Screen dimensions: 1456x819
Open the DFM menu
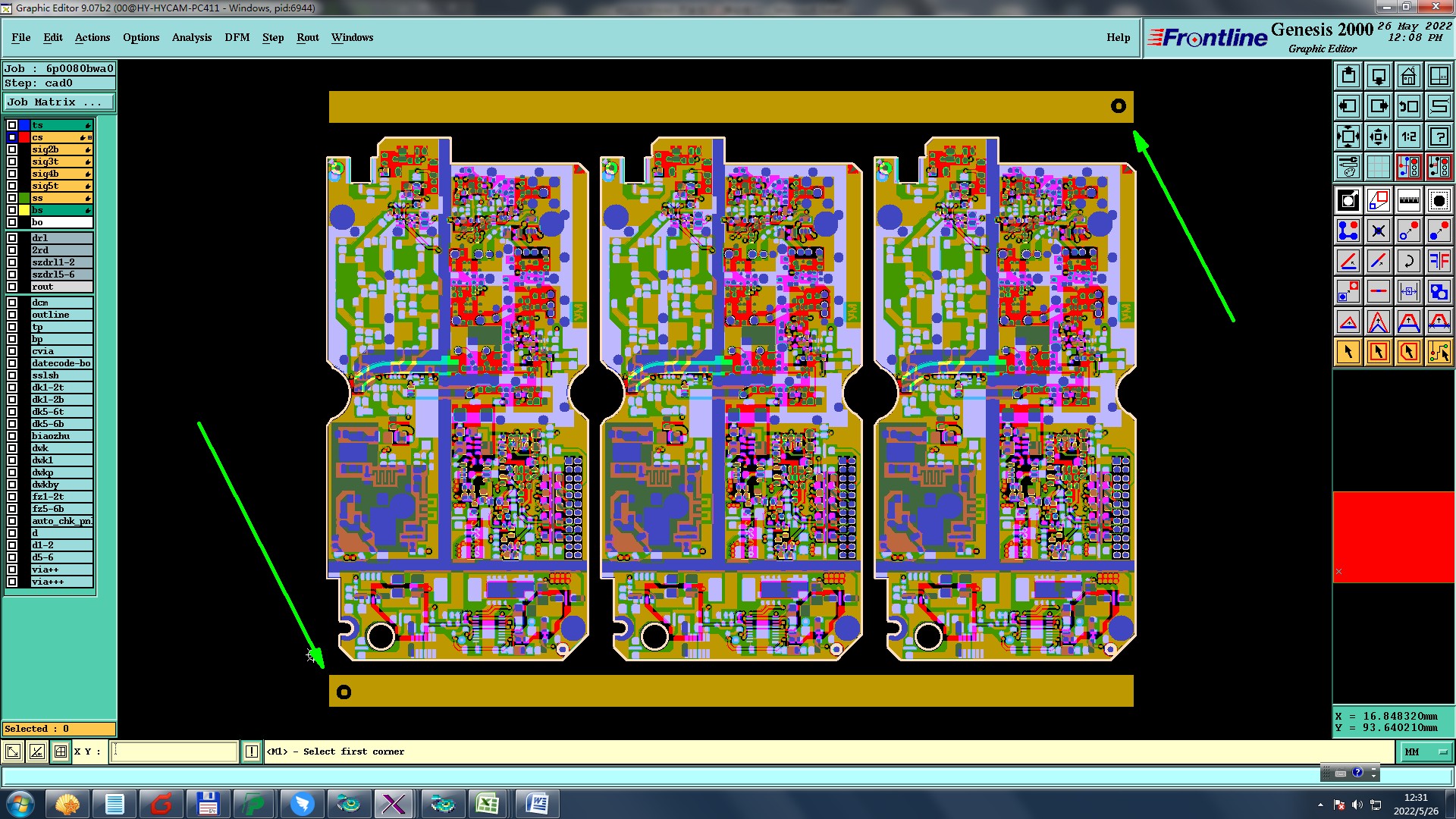click(237, 37)
